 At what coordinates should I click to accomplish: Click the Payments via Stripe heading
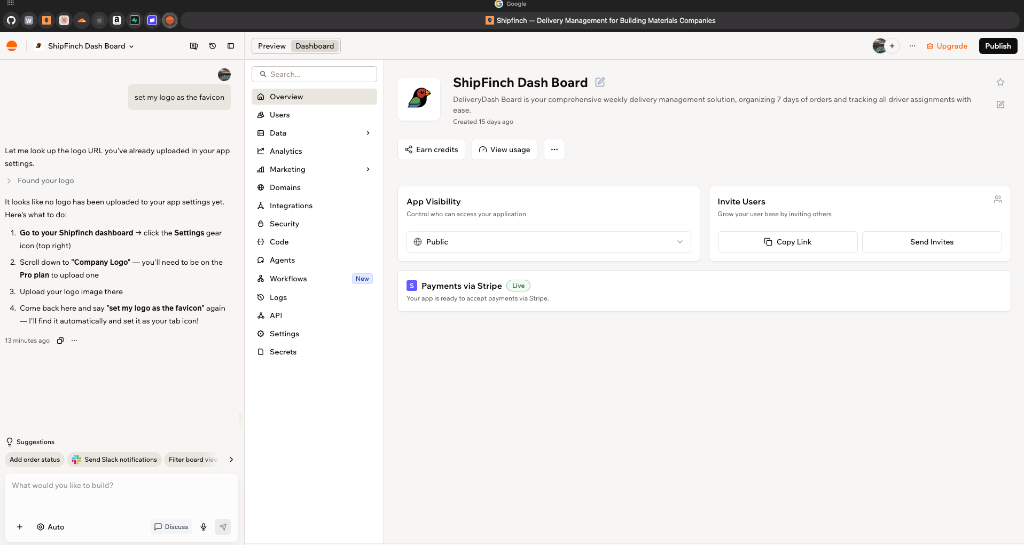462,286
